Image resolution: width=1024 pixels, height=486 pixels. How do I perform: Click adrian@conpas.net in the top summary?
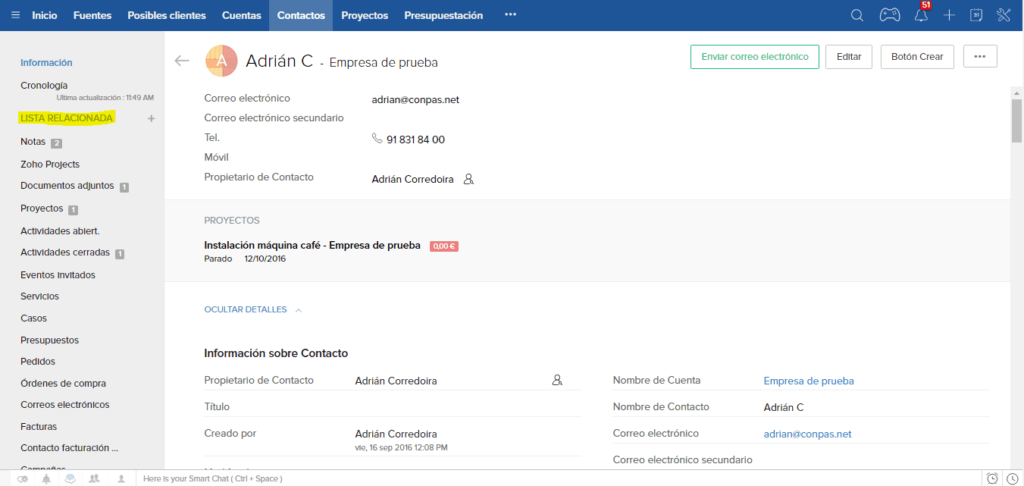click(415, 99)
